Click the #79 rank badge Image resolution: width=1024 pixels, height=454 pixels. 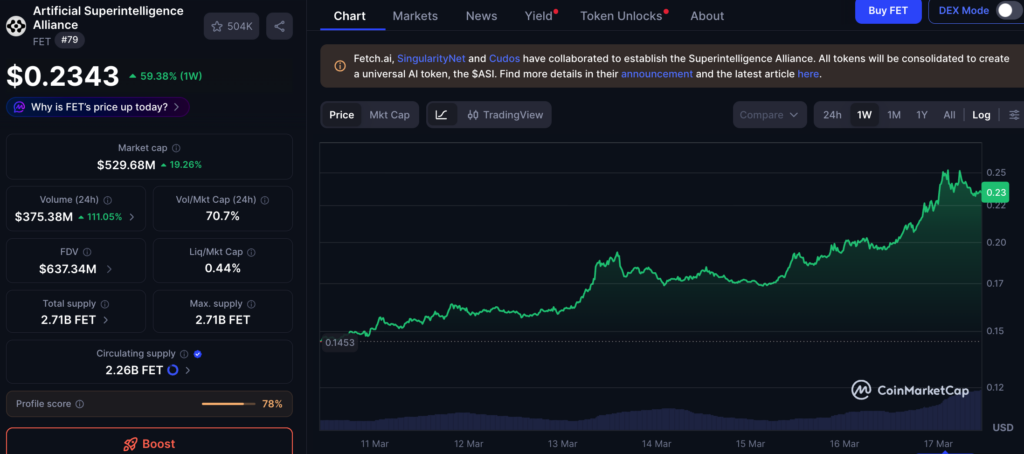pos(70,41)
